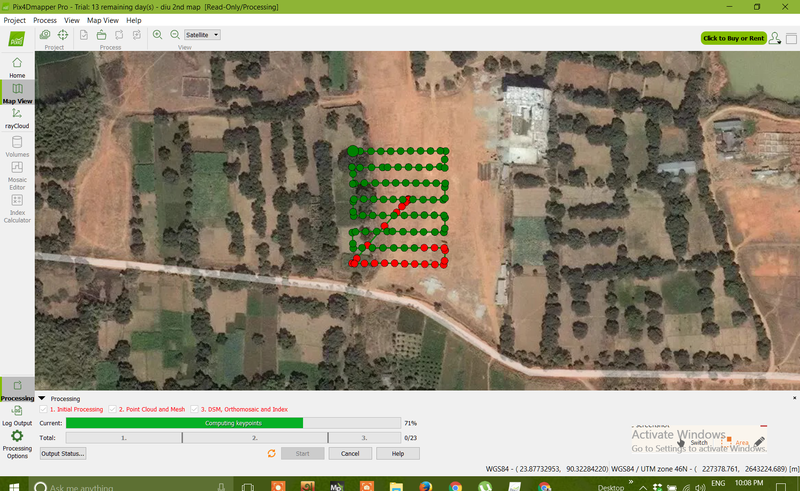Open the Map View menu
Viewport: 800px width, 491px height.
[101, 20]
